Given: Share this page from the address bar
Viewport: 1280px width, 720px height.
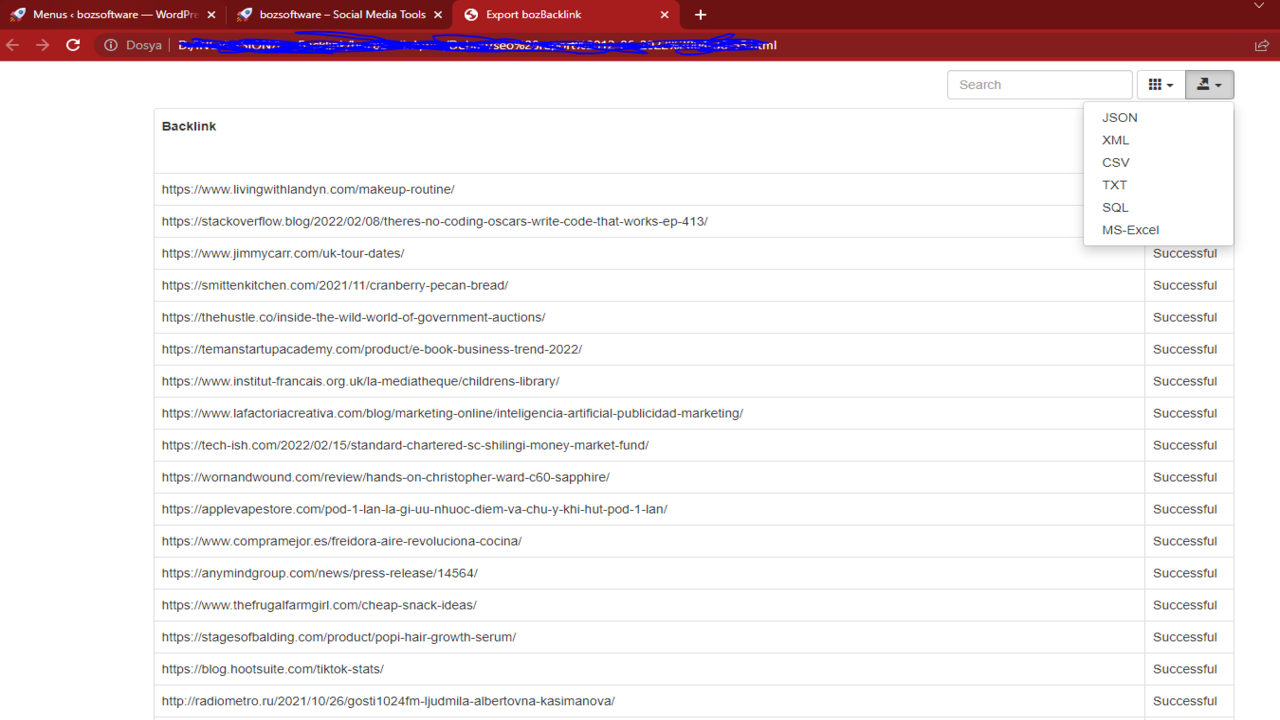Looking at the screenshot, I should [1262, 45].
